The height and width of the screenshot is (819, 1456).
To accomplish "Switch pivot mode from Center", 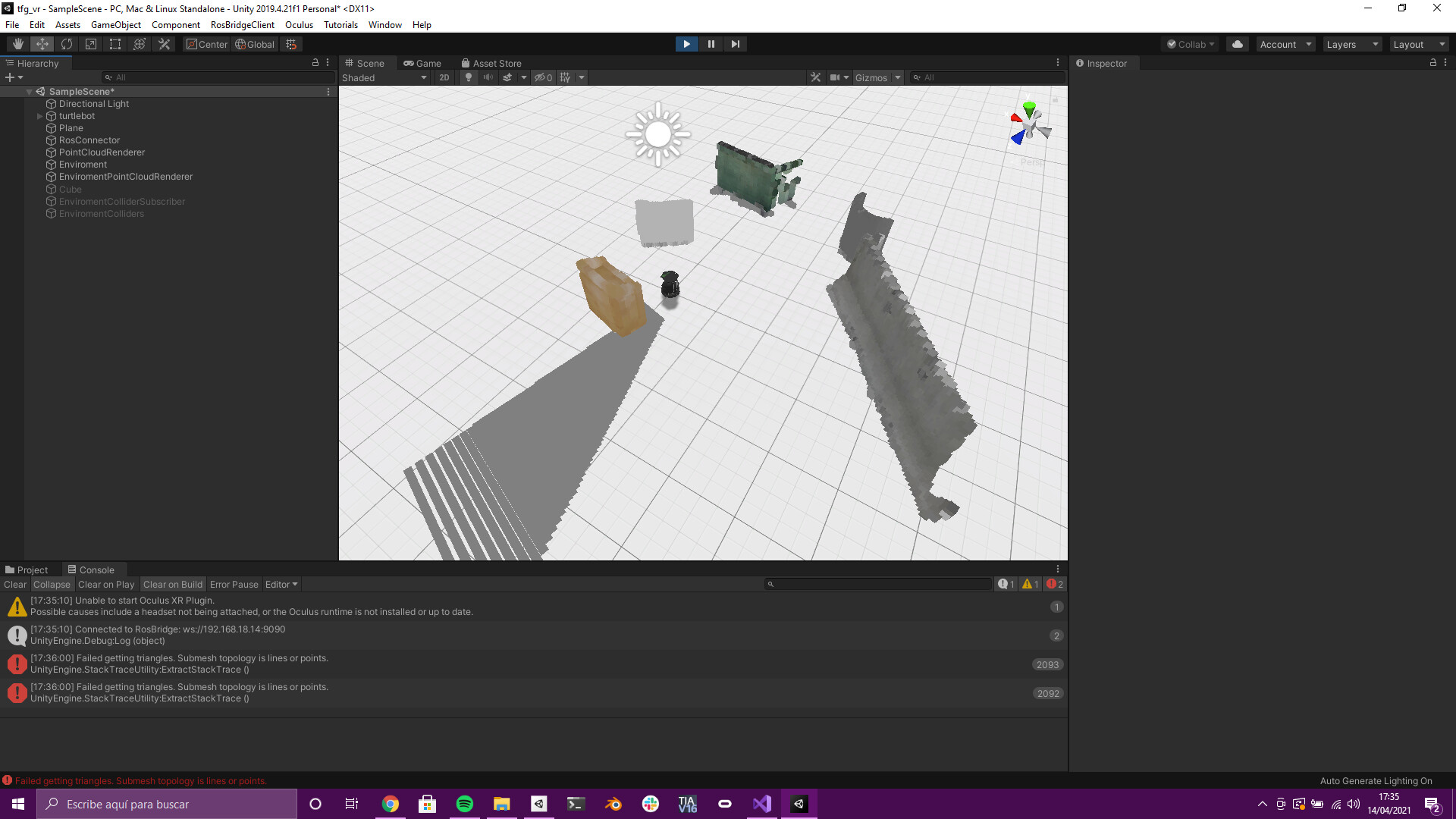I will (206, 44).
